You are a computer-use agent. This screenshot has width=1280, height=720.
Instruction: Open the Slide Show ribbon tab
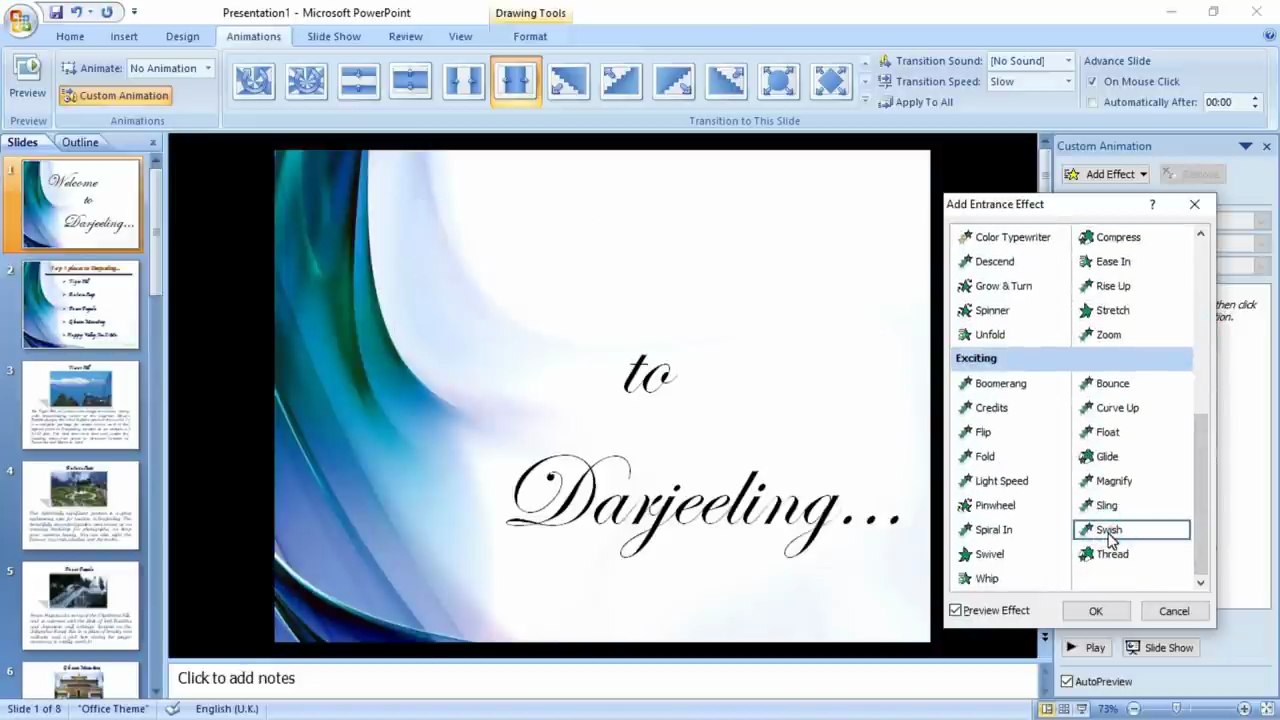(334, 37)
